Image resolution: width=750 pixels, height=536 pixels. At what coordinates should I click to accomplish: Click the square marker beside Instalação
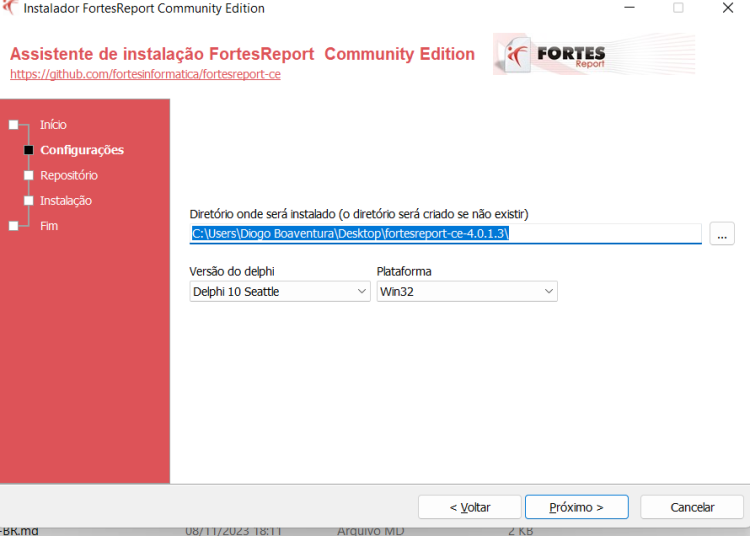(29, 201)
